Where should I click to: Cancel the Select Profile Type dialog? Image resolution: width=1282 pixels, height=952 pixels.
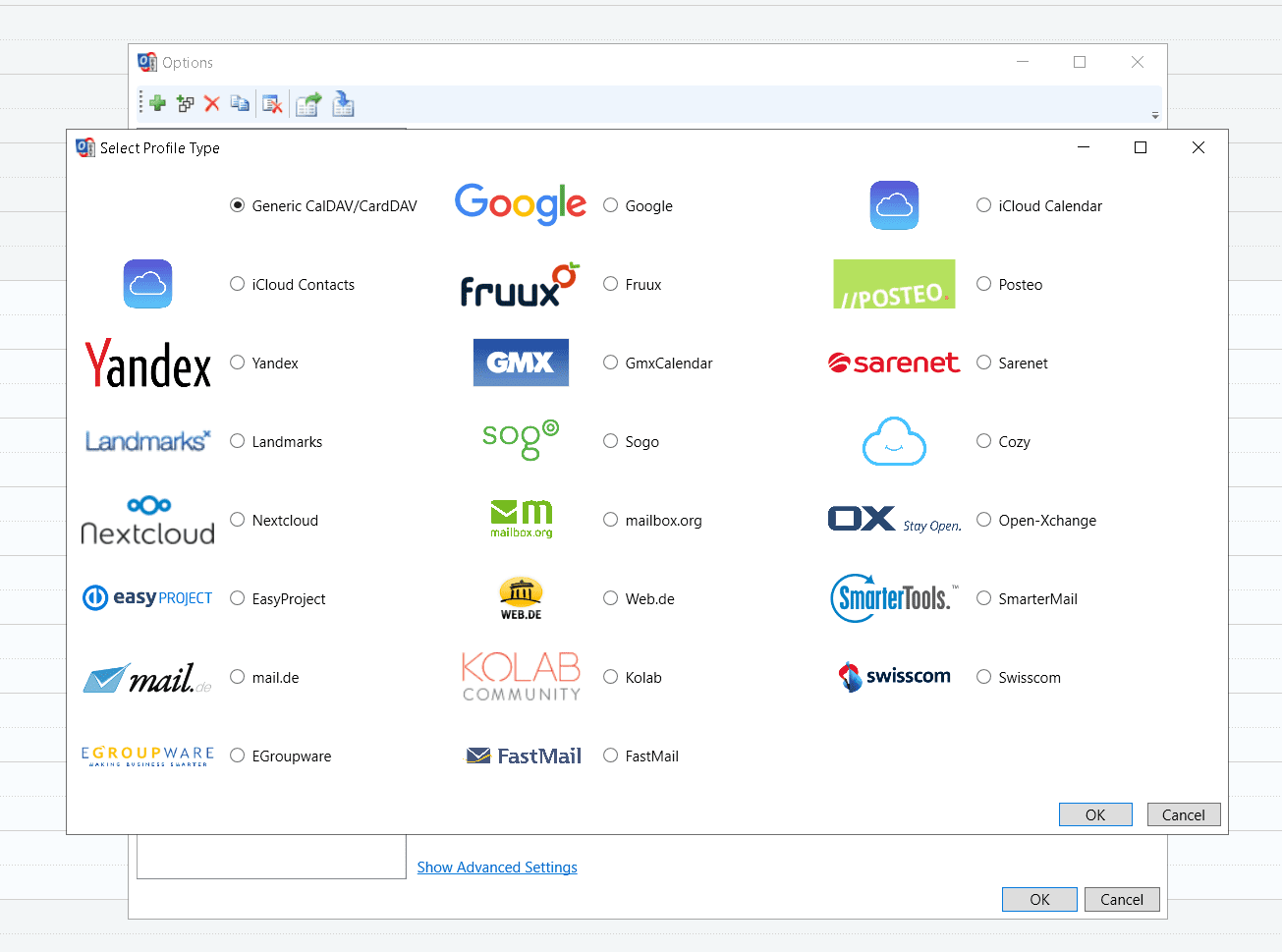click(x=1184, y=814)
